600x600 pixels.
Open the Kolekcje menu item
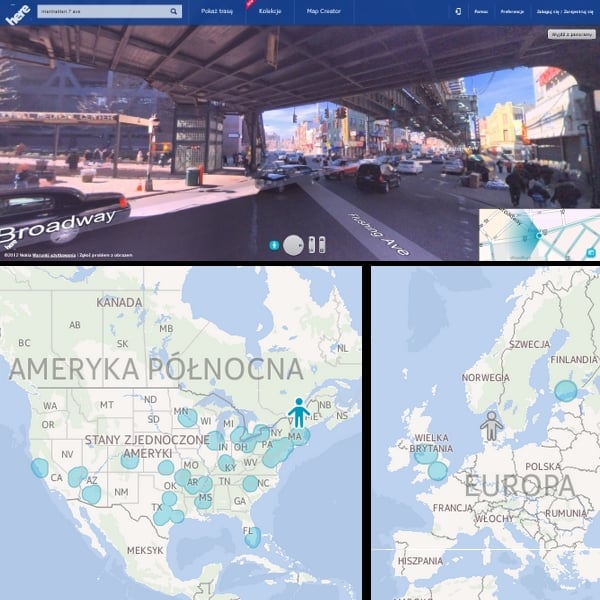270,11
